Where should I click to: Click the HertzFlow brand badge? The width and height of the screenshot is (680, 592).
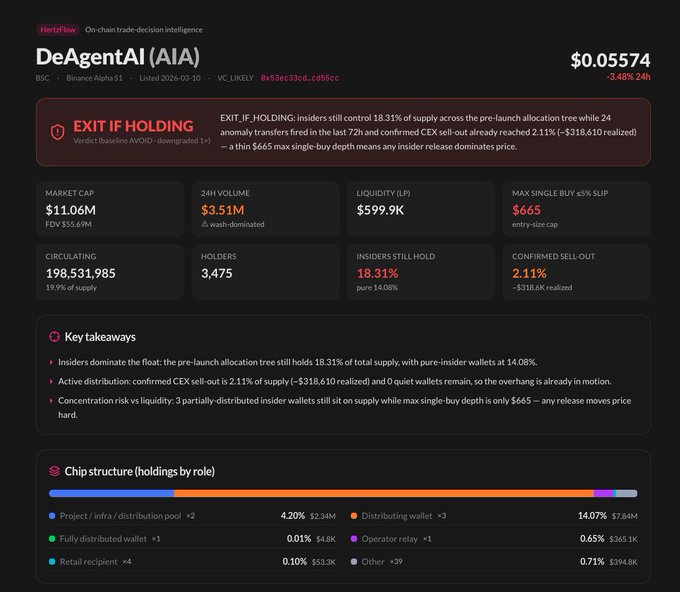58,29
